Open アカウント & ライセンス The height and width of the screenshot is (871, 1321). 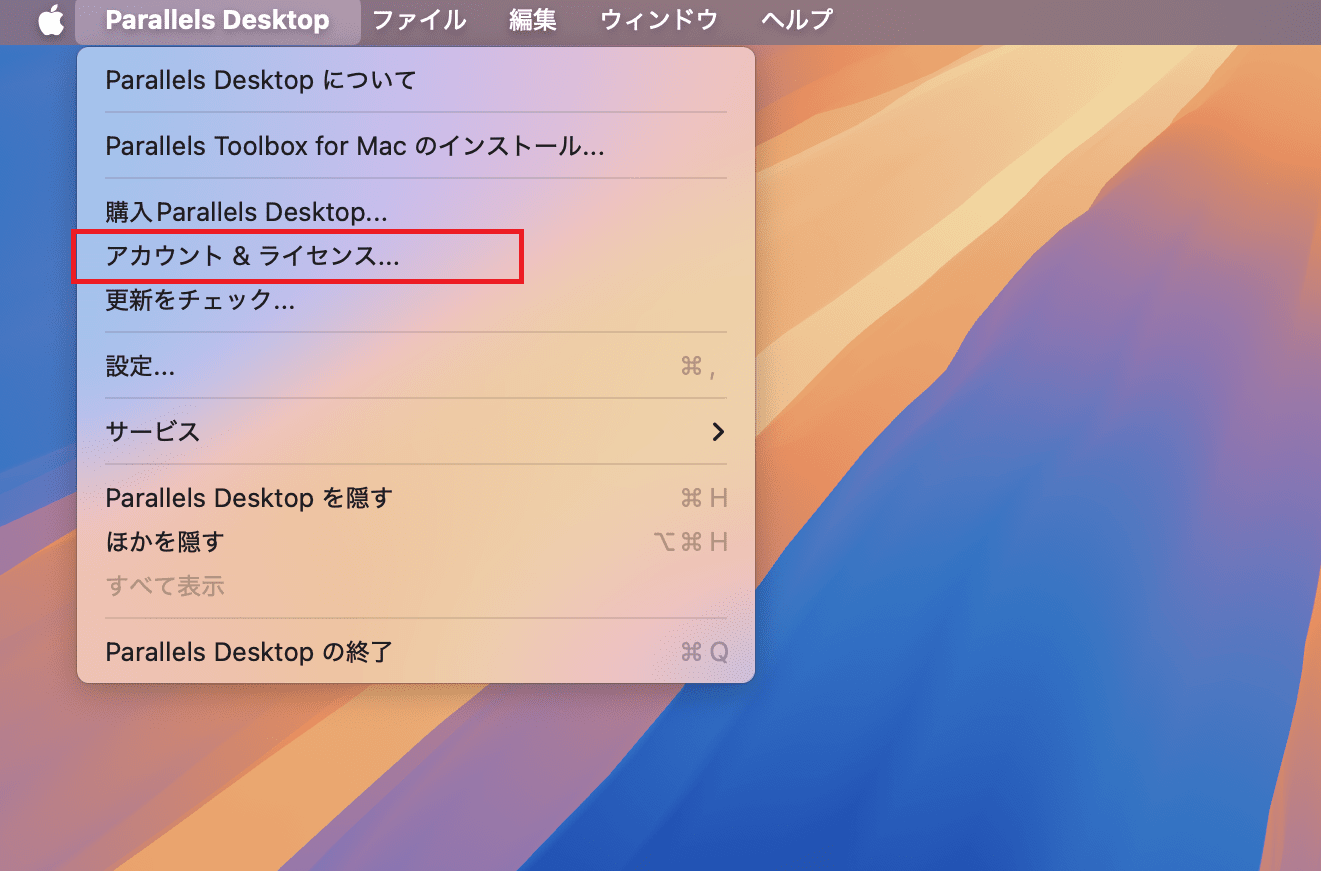416,256
